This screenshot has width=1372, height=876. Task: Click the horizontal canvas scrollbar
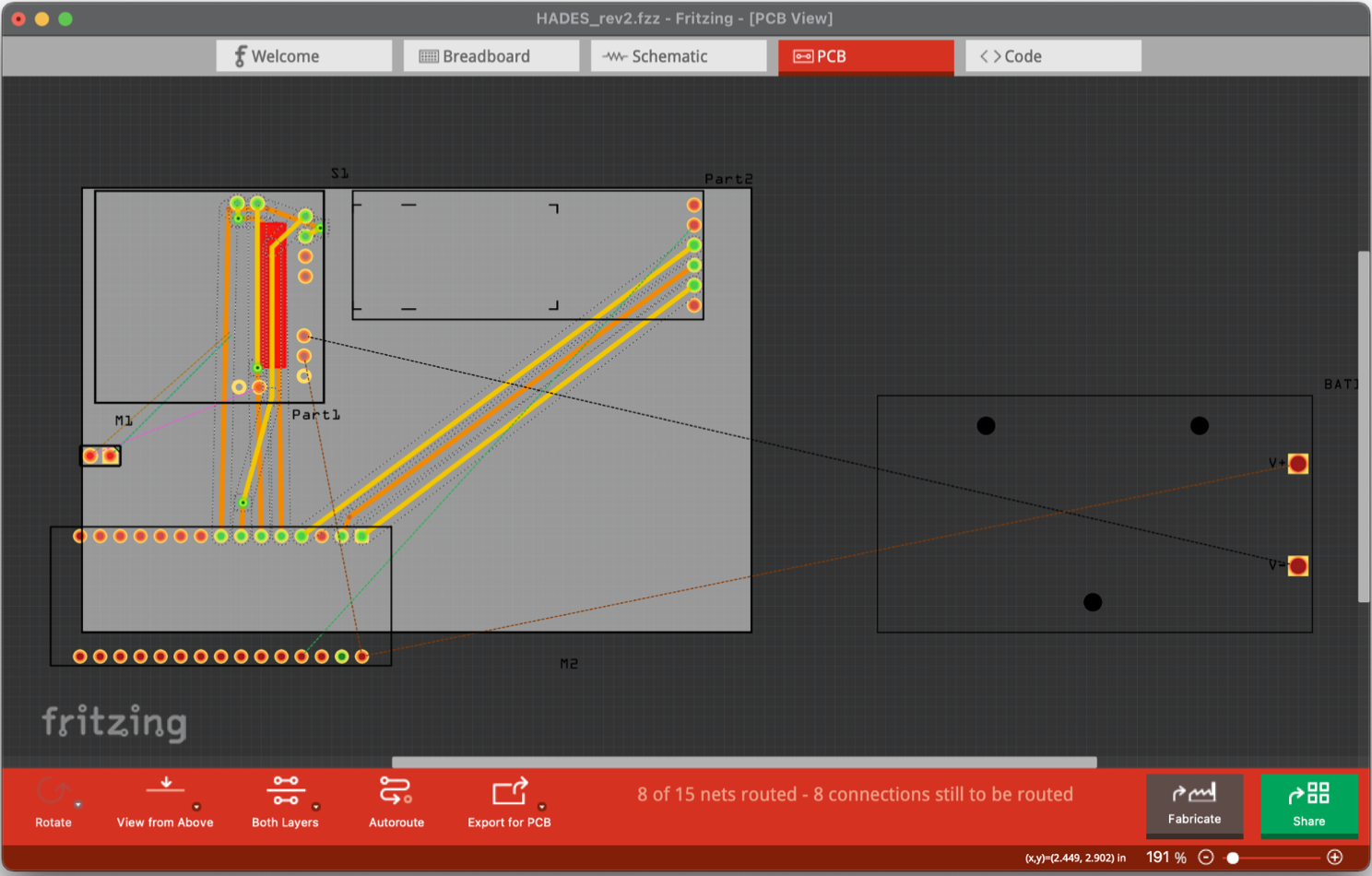pos(744,763)
